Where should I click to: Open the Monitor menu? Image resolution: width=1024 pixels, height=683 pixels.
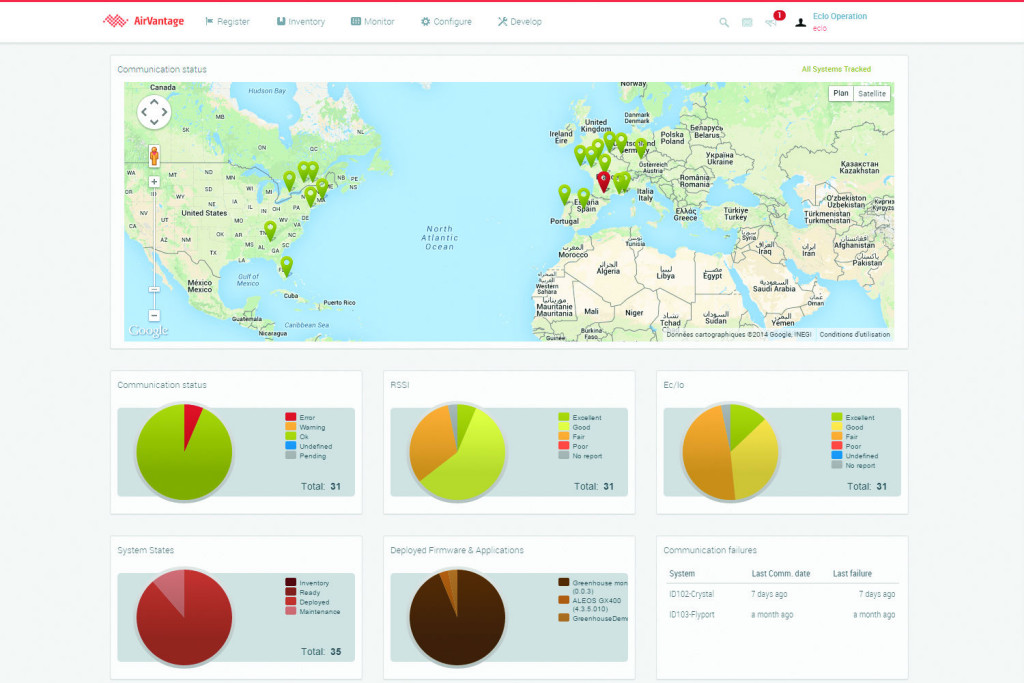click(373, 21)
